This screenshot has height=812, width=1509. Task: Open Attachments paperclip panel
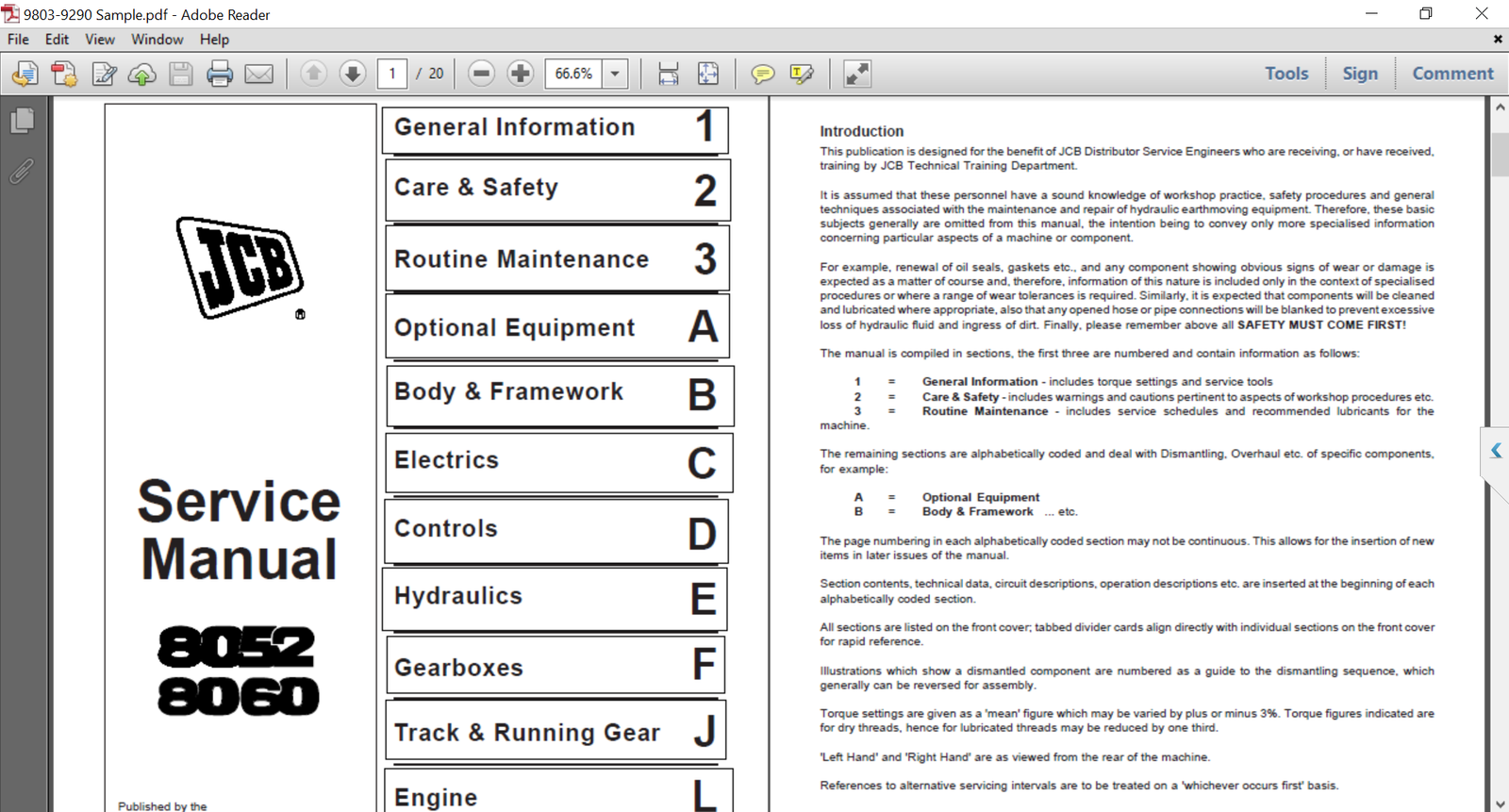[x=23, y=171]
